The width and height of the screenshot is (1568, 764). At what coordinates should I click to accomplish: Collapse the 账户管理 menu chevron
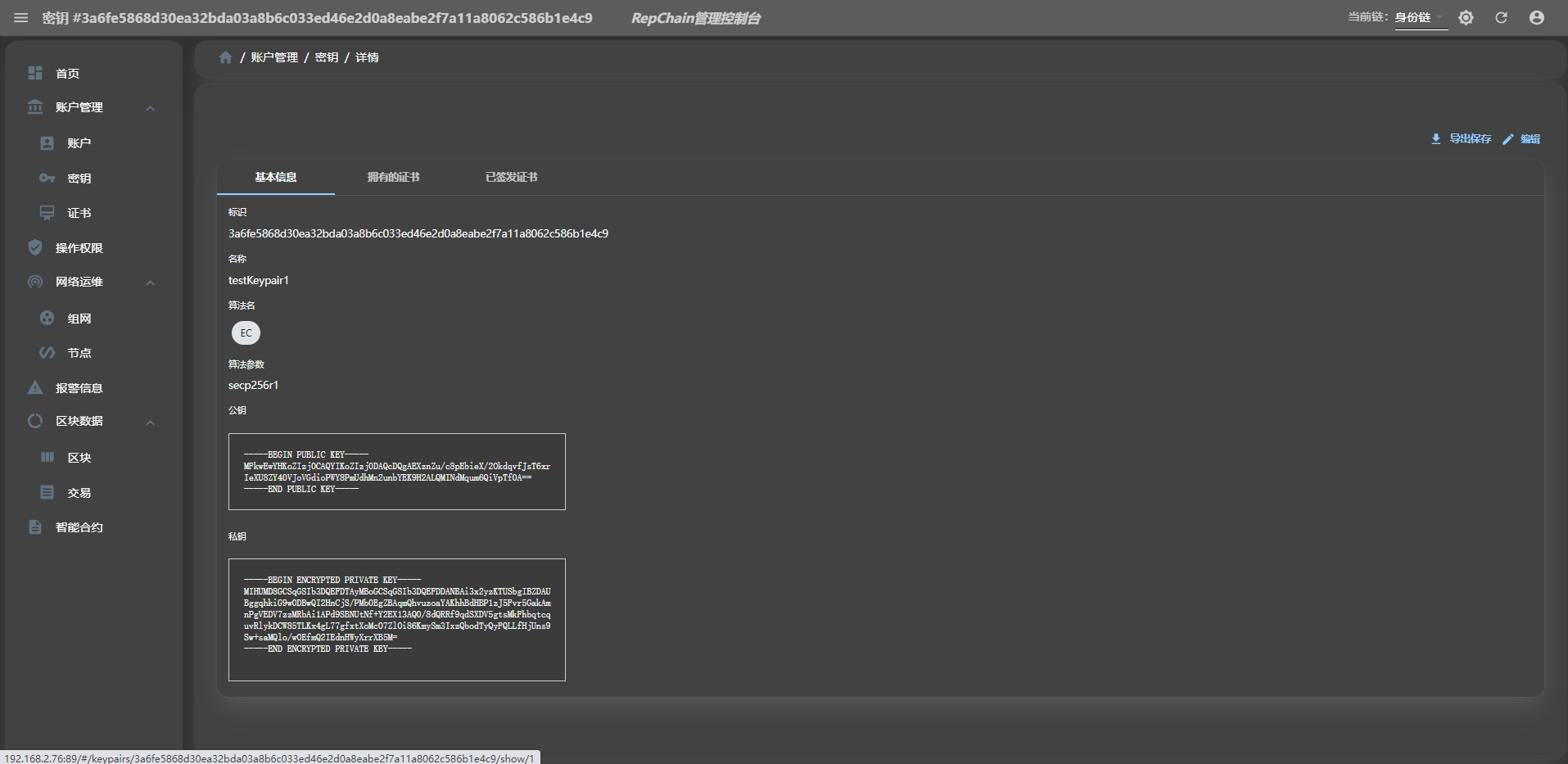151,108
